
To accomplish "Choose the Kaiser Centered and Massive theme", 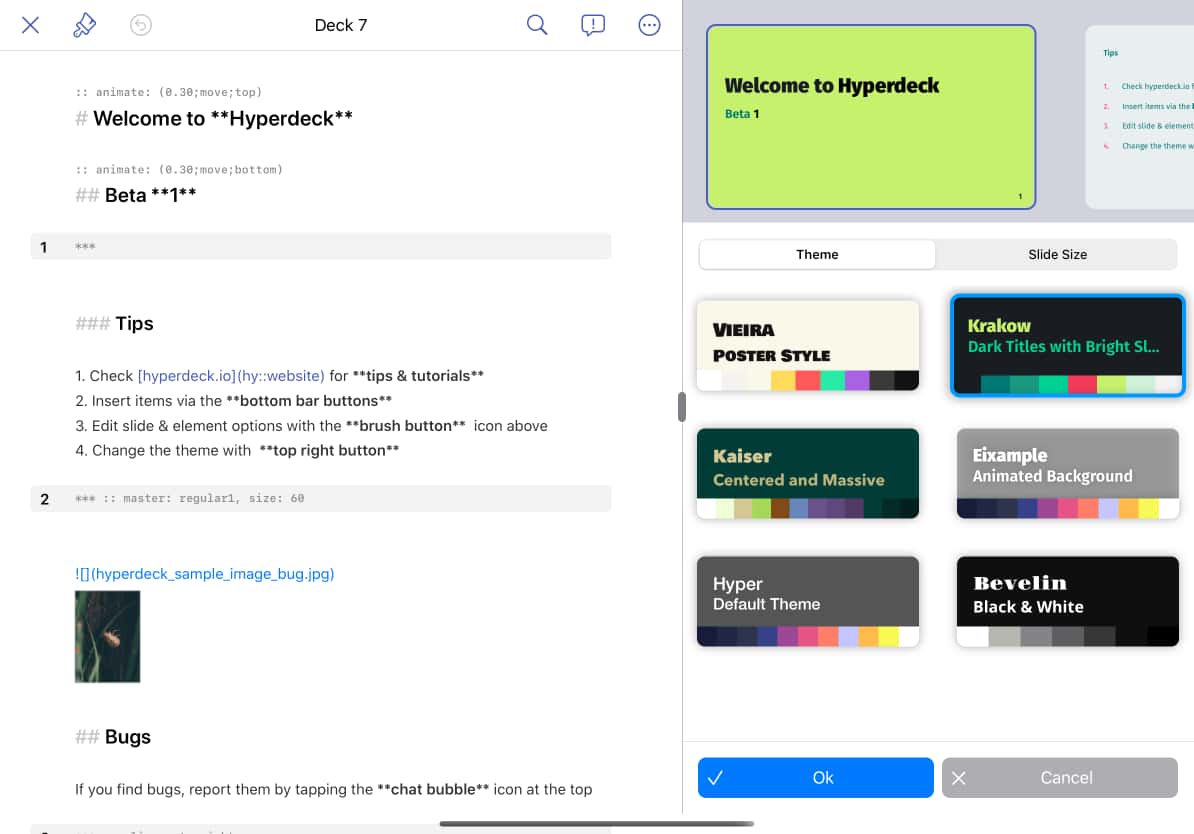I will pos(807,473).
